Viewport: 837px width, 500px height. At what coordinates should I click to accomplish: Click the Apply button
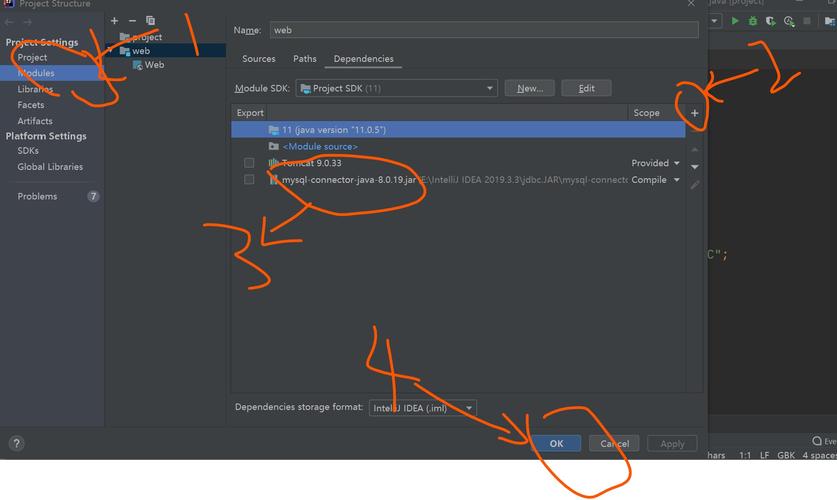coord(672,443)
